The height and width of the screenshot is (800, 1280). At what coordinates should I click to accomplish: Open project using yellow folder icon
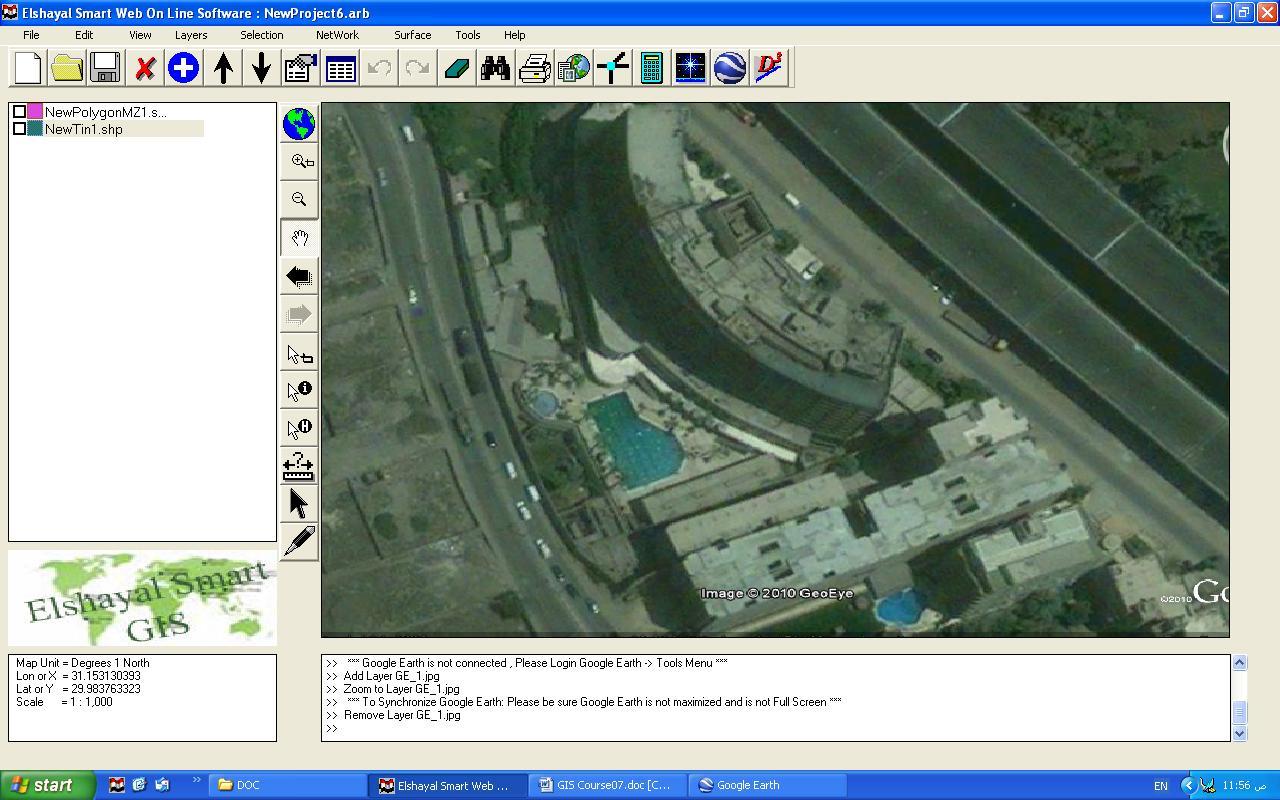pos(67,68)
